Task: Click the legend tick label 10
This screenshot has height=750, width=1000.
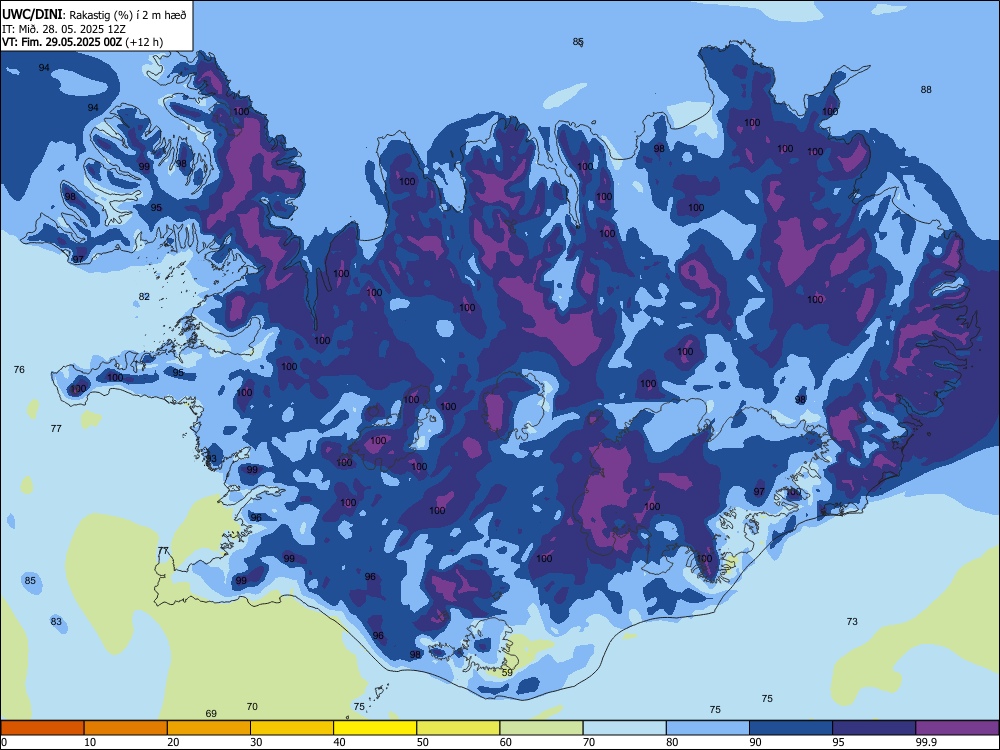Action: click(90, 742)
